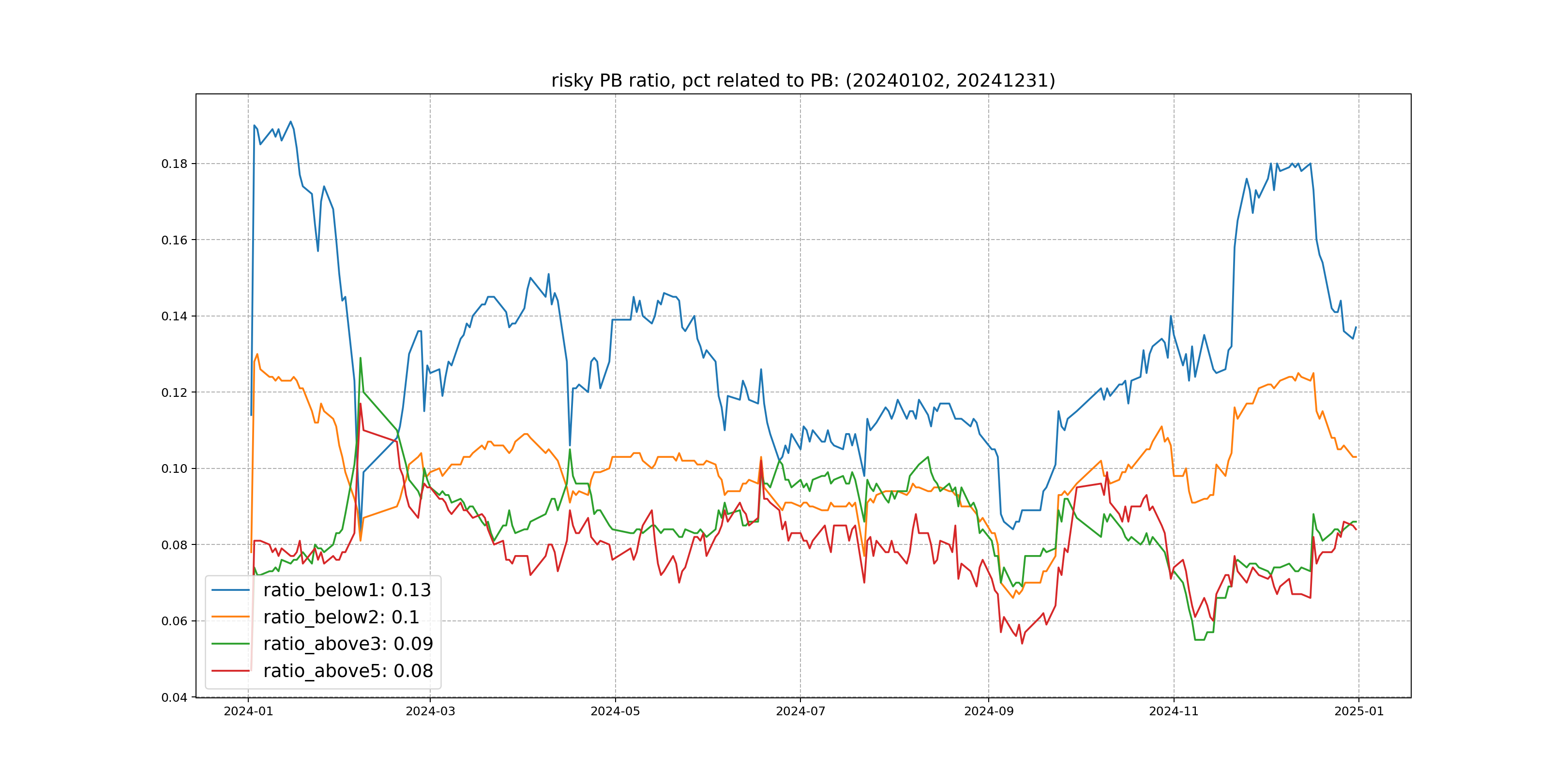The height and width of the screenshot is (784, 1568).
Task: Click the 2024-03 x-axis tick label
Action: pyautogui.click(x=430, y=711)
